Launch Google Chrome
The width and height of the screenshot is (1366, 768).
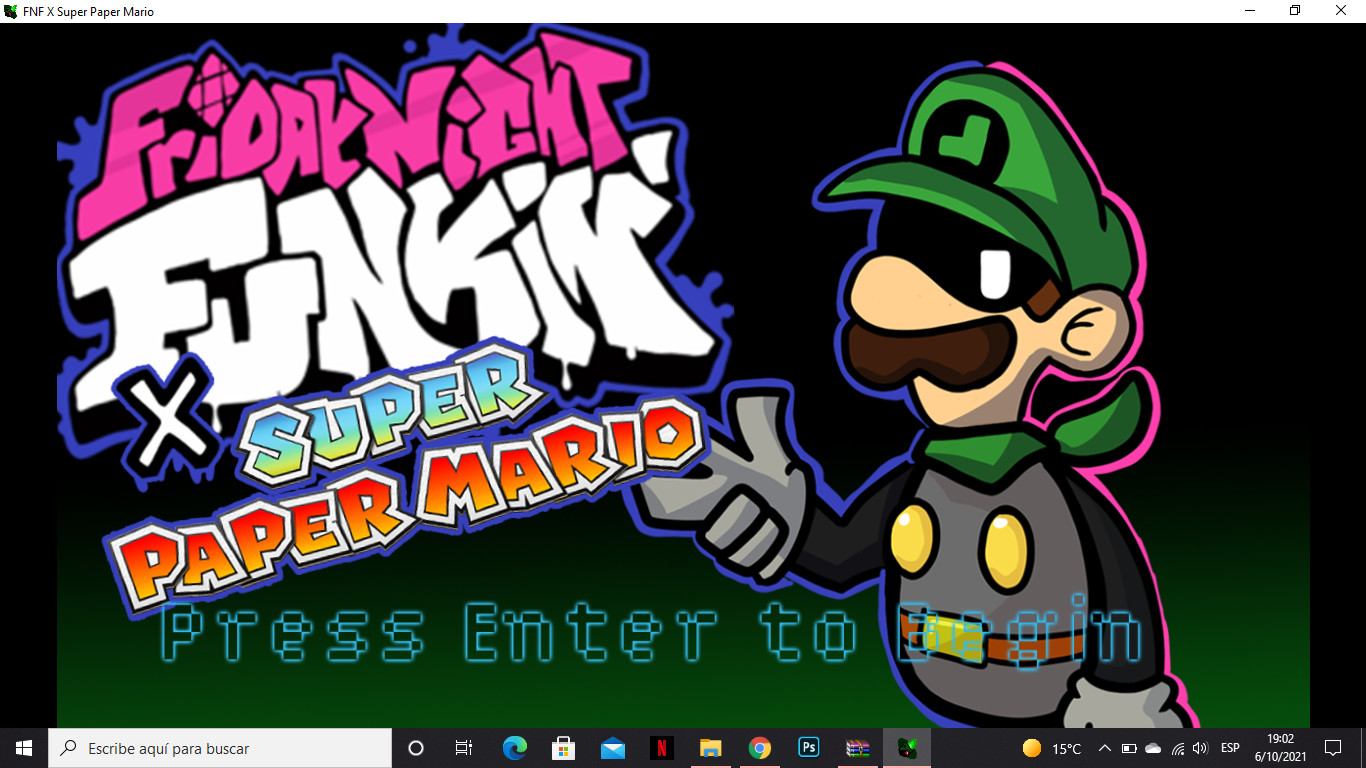759,747
